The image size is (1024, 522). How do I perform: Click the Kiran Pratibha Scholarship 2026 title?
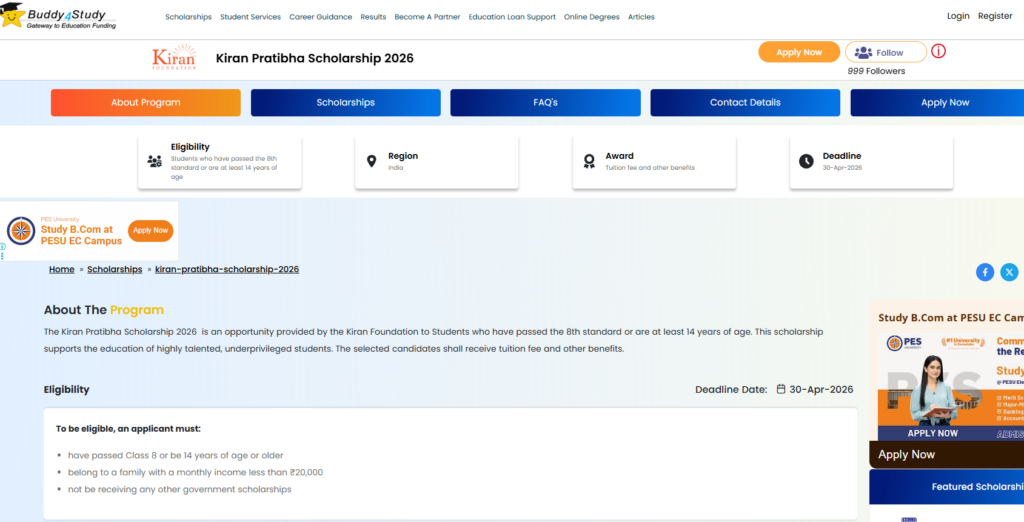click(315, 58)
